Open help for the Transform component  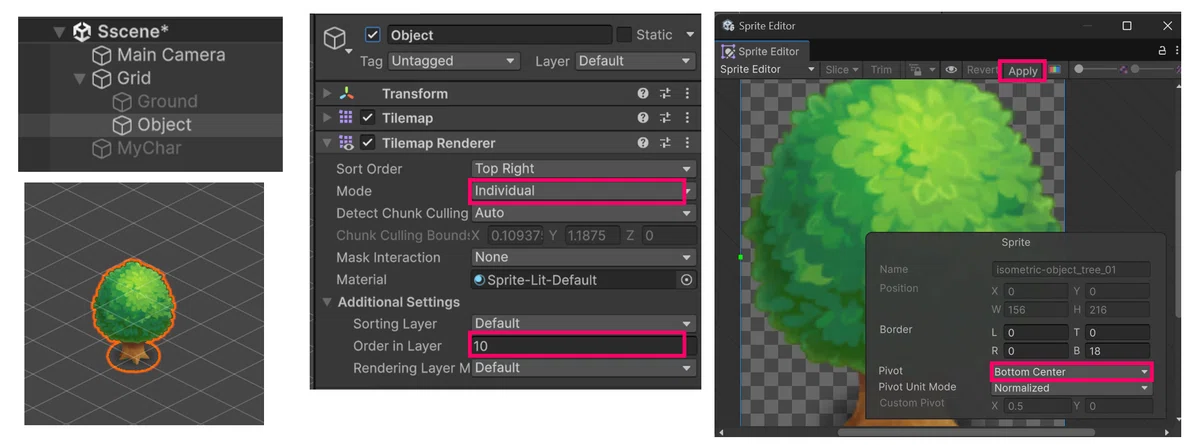click(643, 93)
